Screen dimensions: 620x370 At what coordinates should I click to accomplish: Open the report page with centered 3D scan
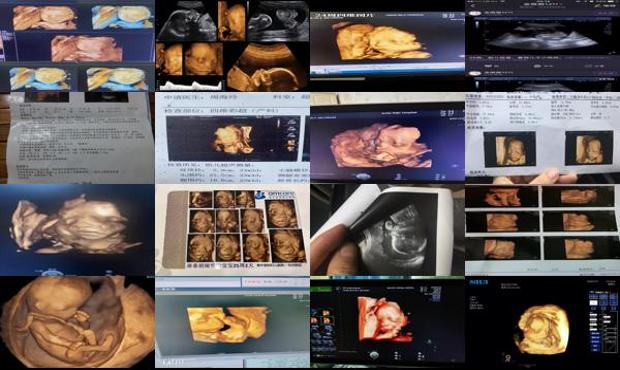232,138
